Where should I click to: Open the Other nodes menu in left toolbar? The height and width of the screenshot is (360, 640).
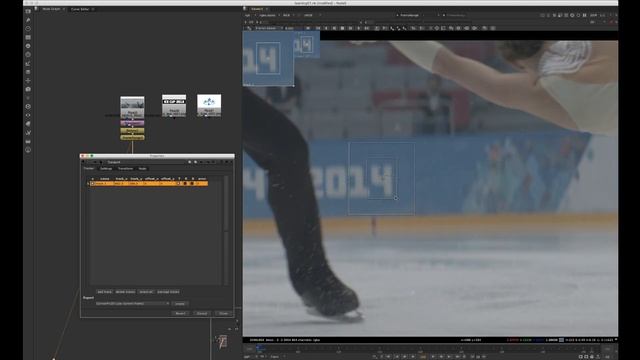(x=28, y=141)
